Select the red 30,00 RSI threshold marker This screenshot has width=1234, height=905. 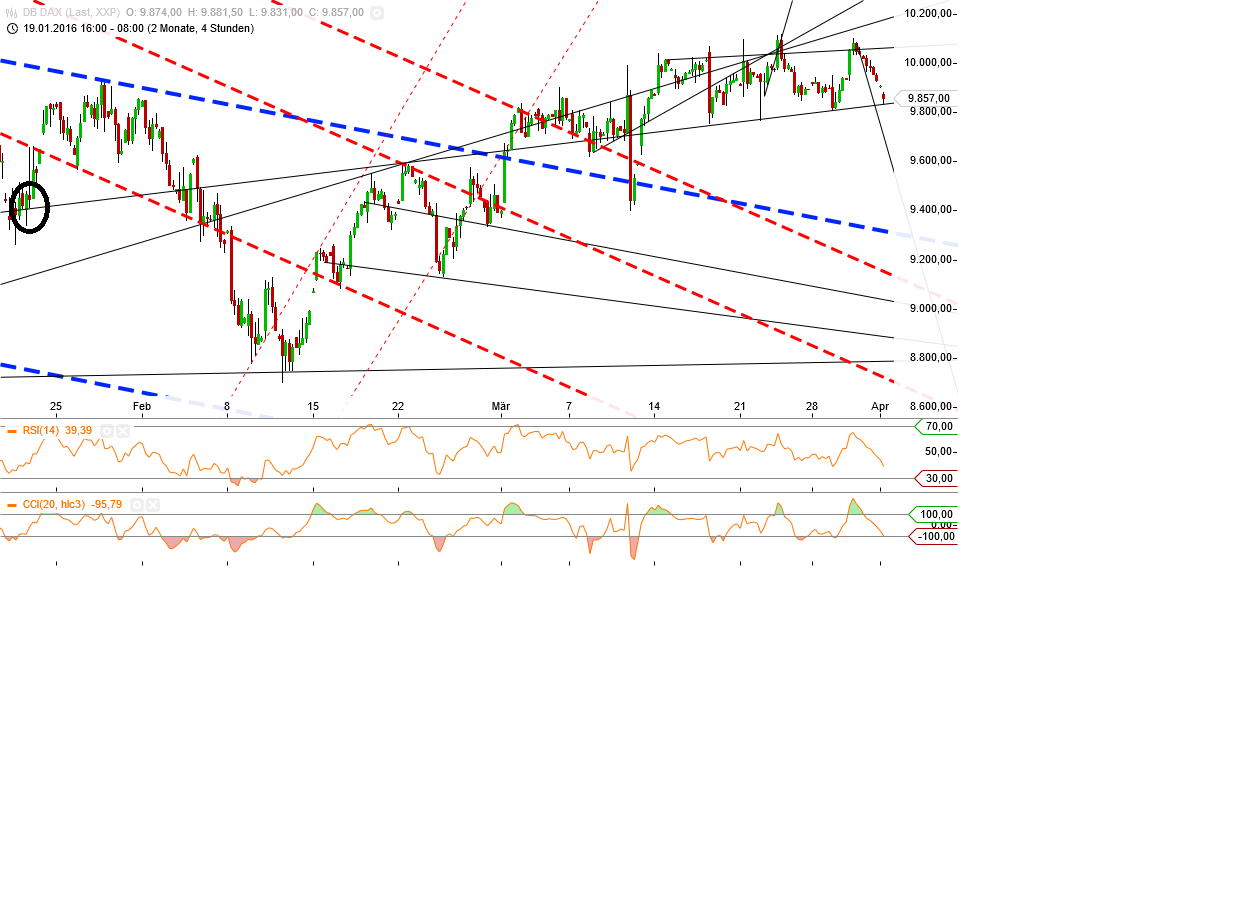934,479
